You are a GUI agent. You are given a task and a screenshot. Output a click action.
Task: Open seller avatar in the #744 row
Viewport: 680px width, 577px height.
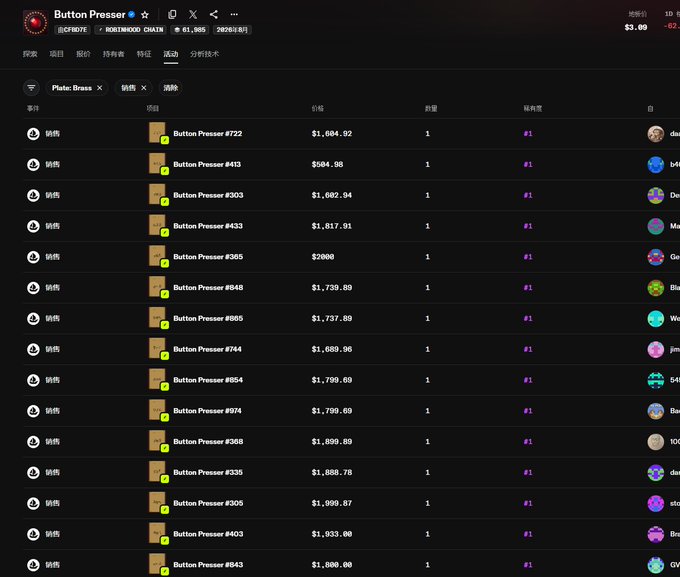coord(656,349)
